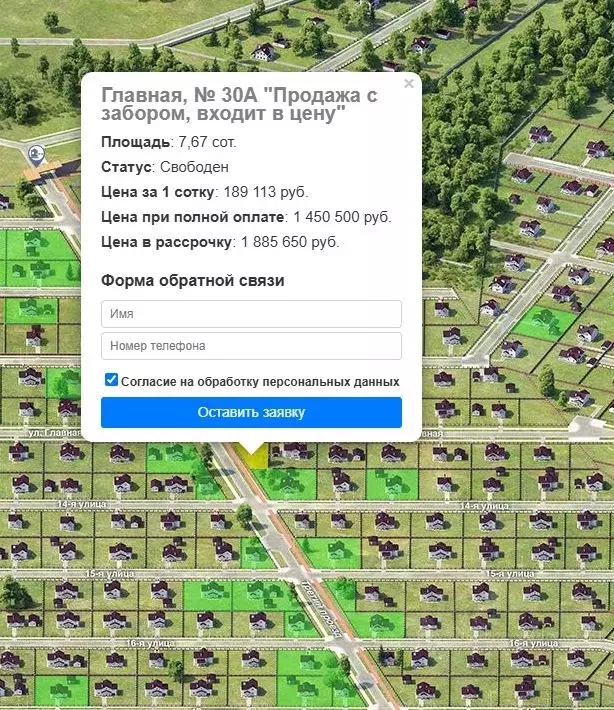This screenshot has height=710, width=614.
Task: Click the Форма обратной связи heading
Action: 193,280
